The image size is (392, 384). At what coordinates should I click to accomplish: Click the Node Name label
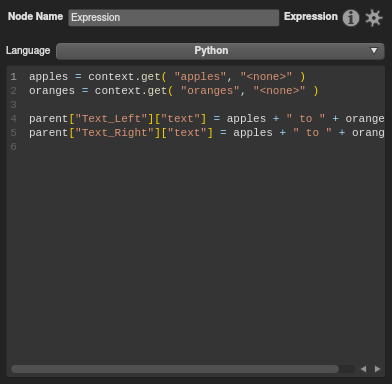[35, 16]
